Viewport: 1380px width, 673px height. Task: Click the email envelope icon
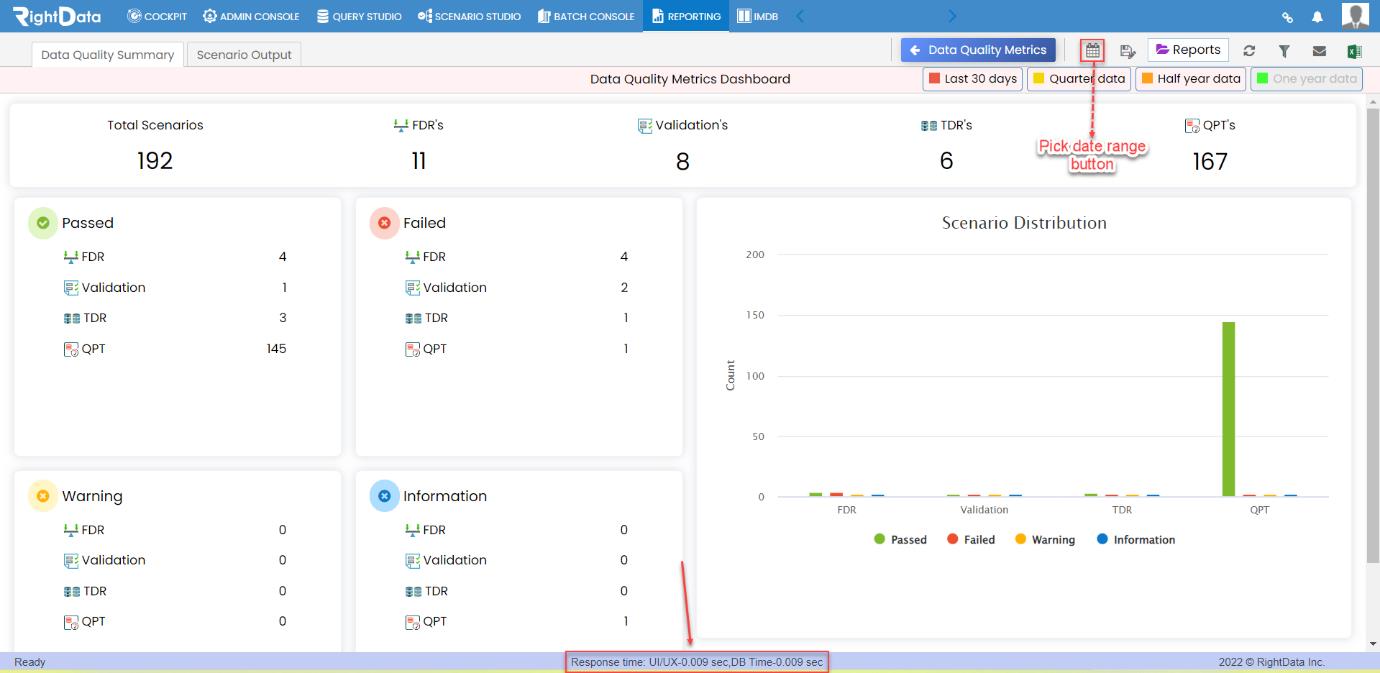pos(1319,51)
